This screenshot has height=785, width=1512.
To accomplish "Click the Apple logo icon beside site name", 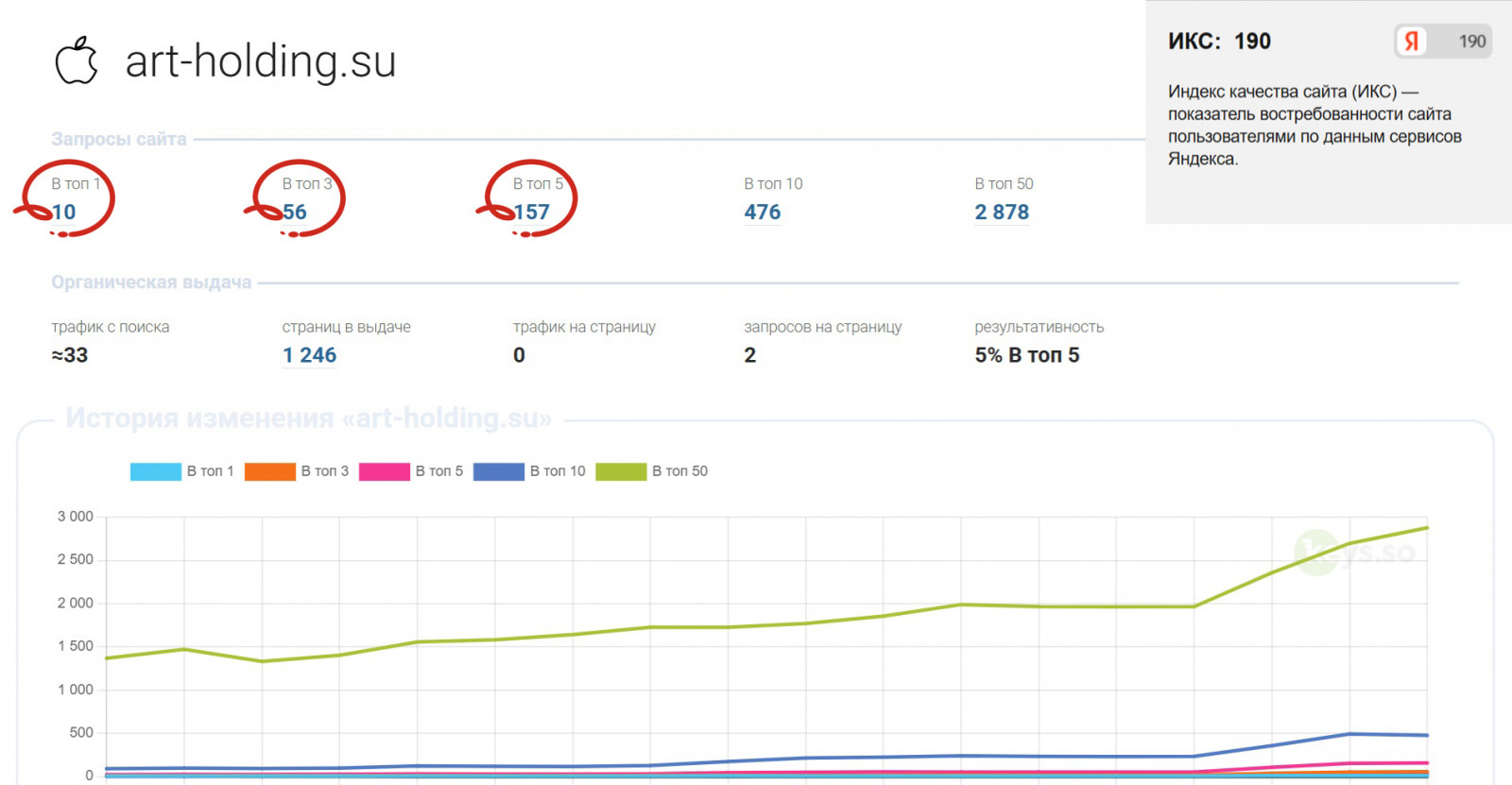I will (77, 61).
